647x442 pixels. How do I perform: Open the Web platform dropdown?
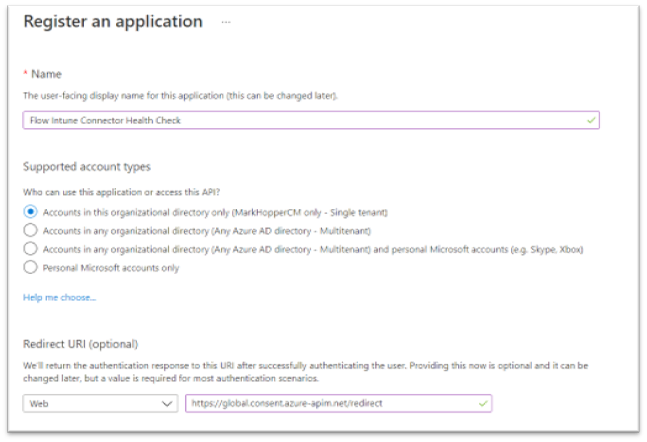(x=100, y=403)
